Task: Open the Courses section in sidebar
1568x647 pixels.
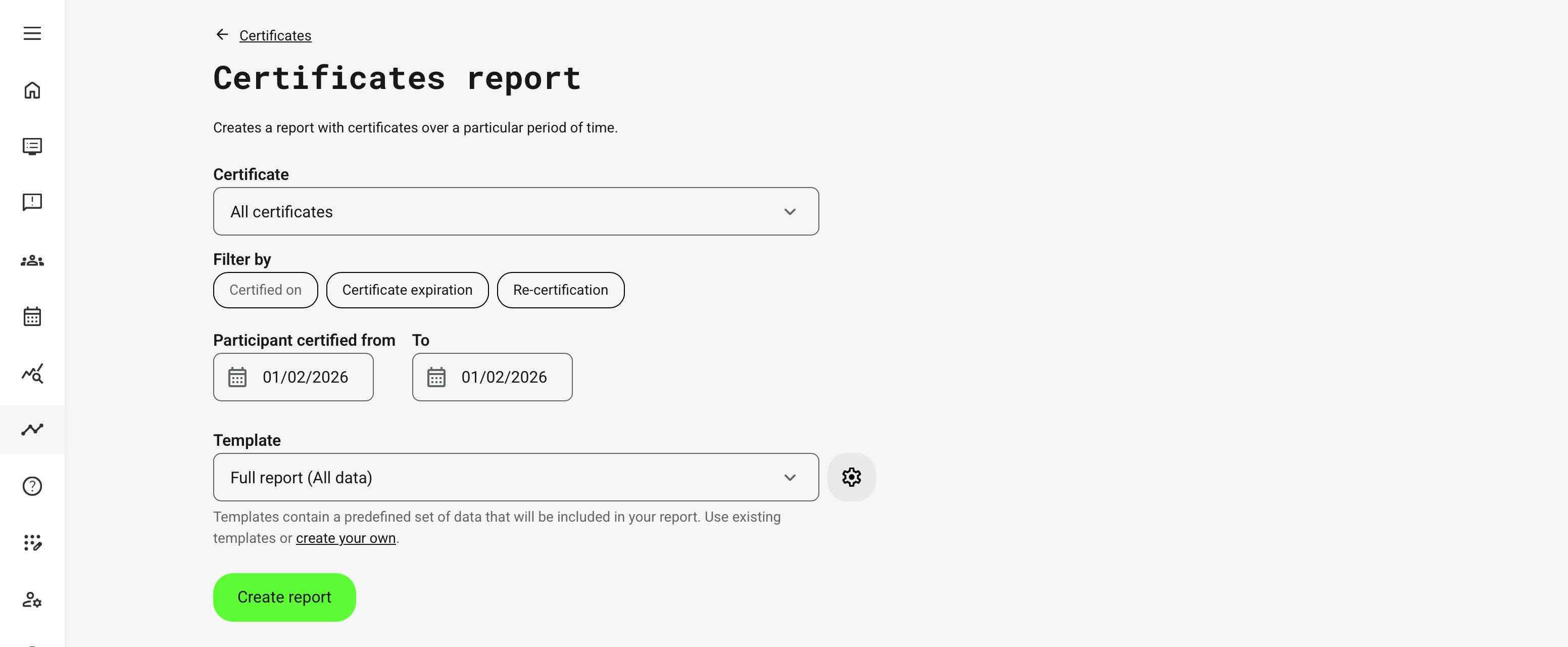Action: click(32, 146)
